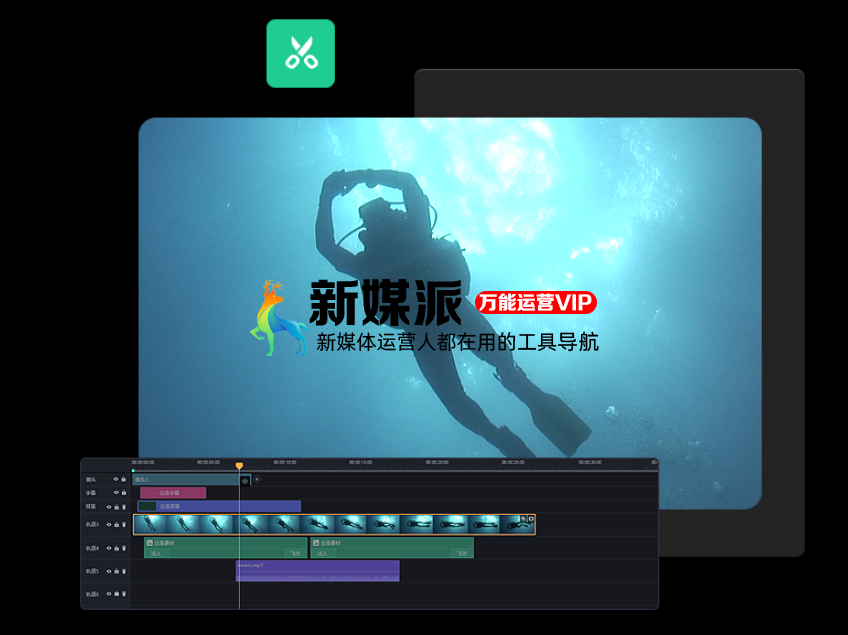Click the media icon on second 这是素材 clip
The width and height of the screenshot is (848, 635).
[x=316, y=543]
